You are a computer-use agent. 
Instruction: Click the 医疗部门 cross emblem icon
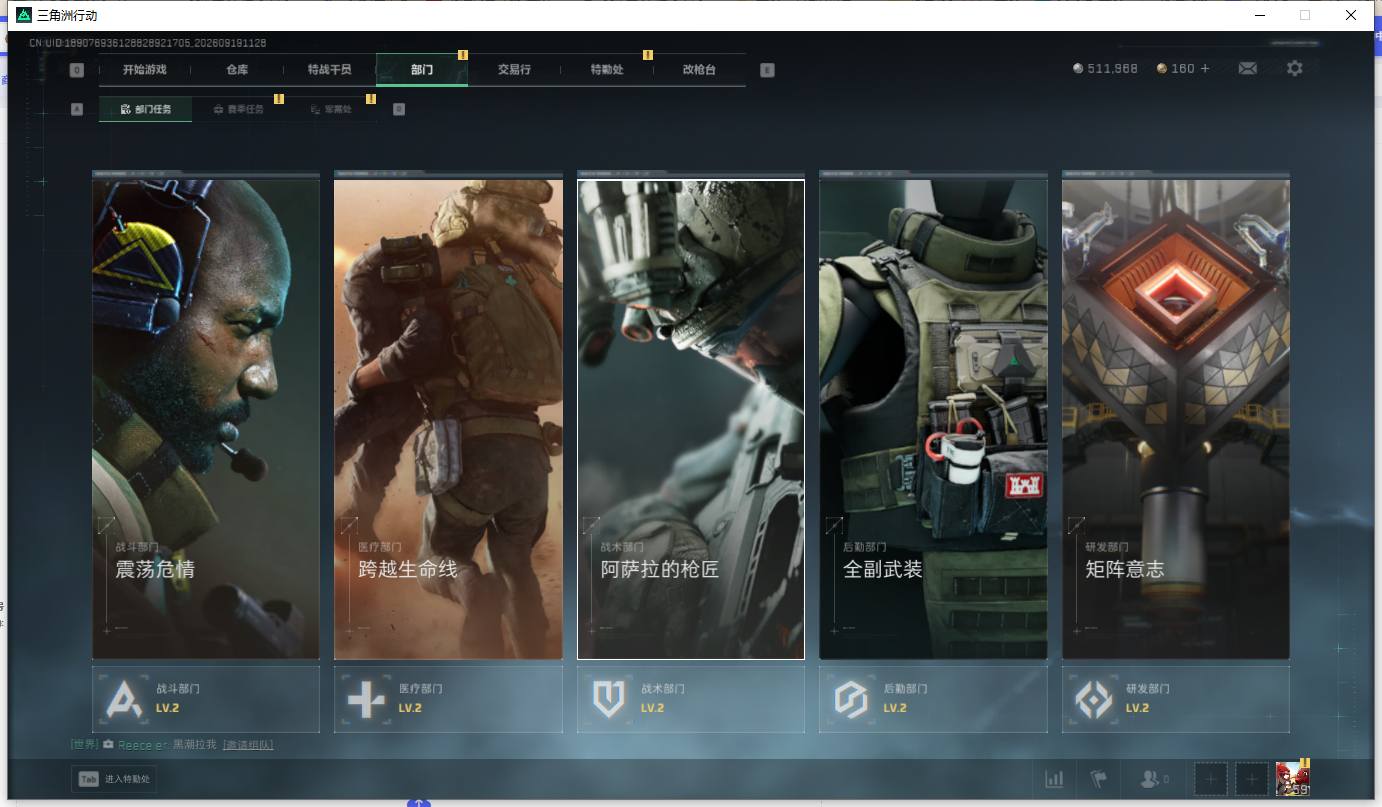[x=366, y=699]
